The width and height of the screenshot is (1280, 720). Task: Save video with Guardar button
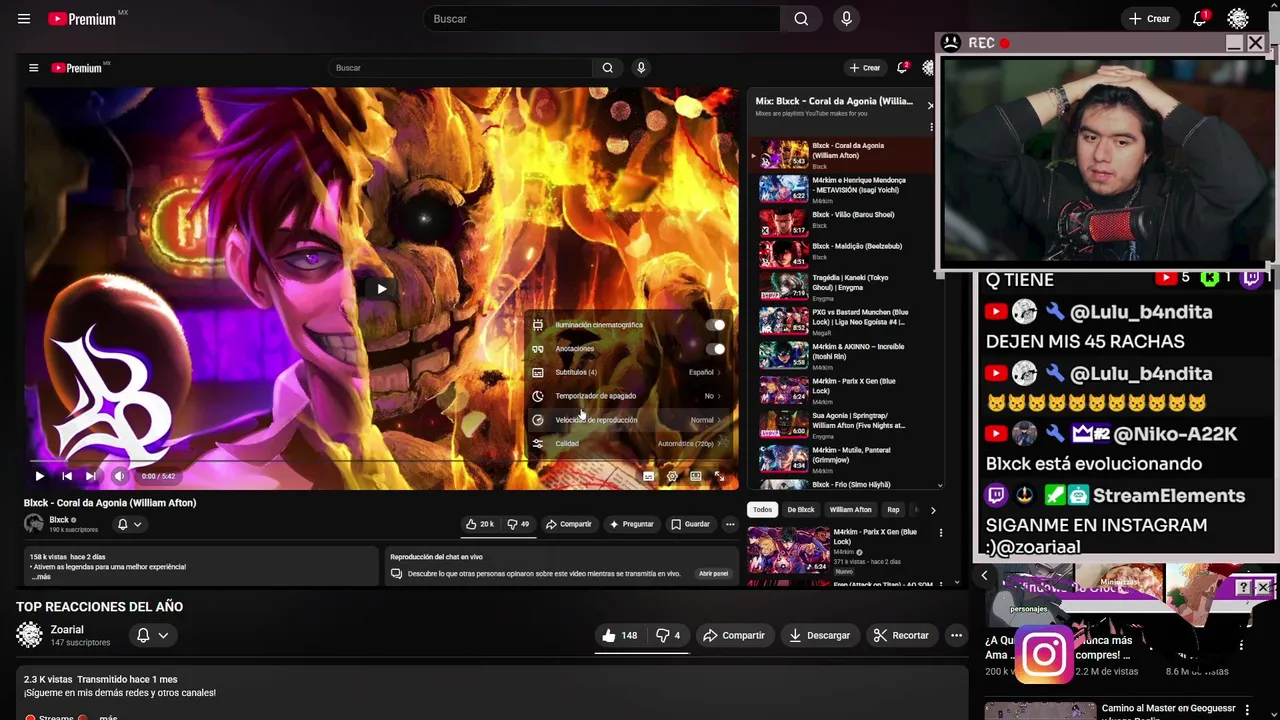click(x=690, y=524)
